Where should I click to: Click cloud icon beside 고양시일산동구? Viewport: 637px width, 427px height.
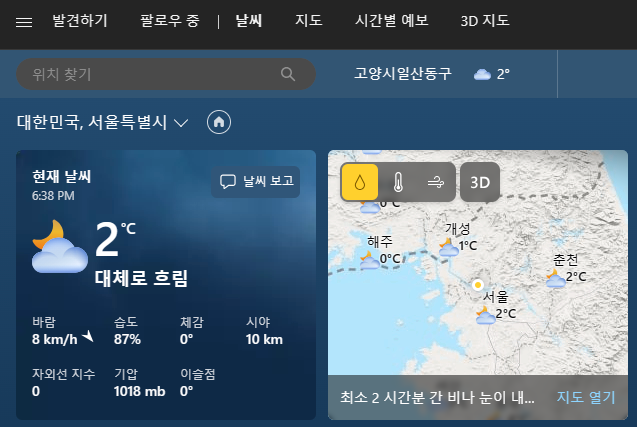[x=482, y=74]
